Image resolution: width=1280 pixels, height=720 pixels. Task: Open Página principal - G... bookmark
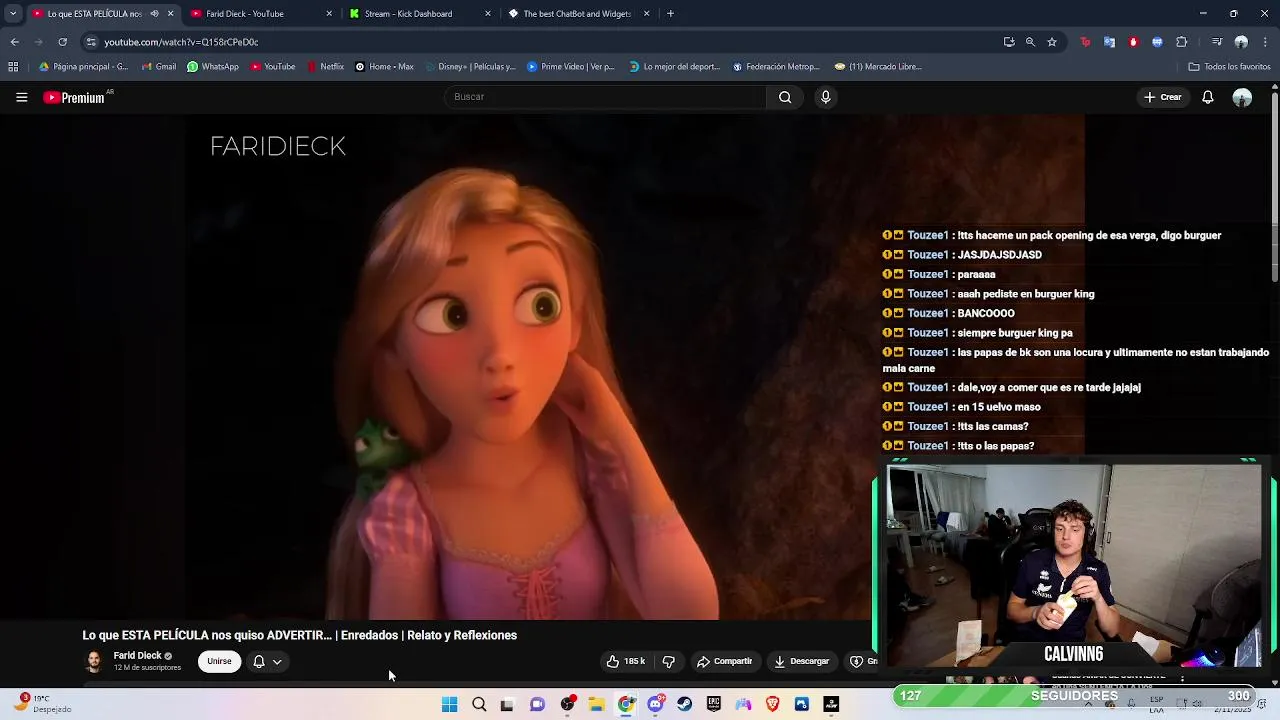(83, 67)
